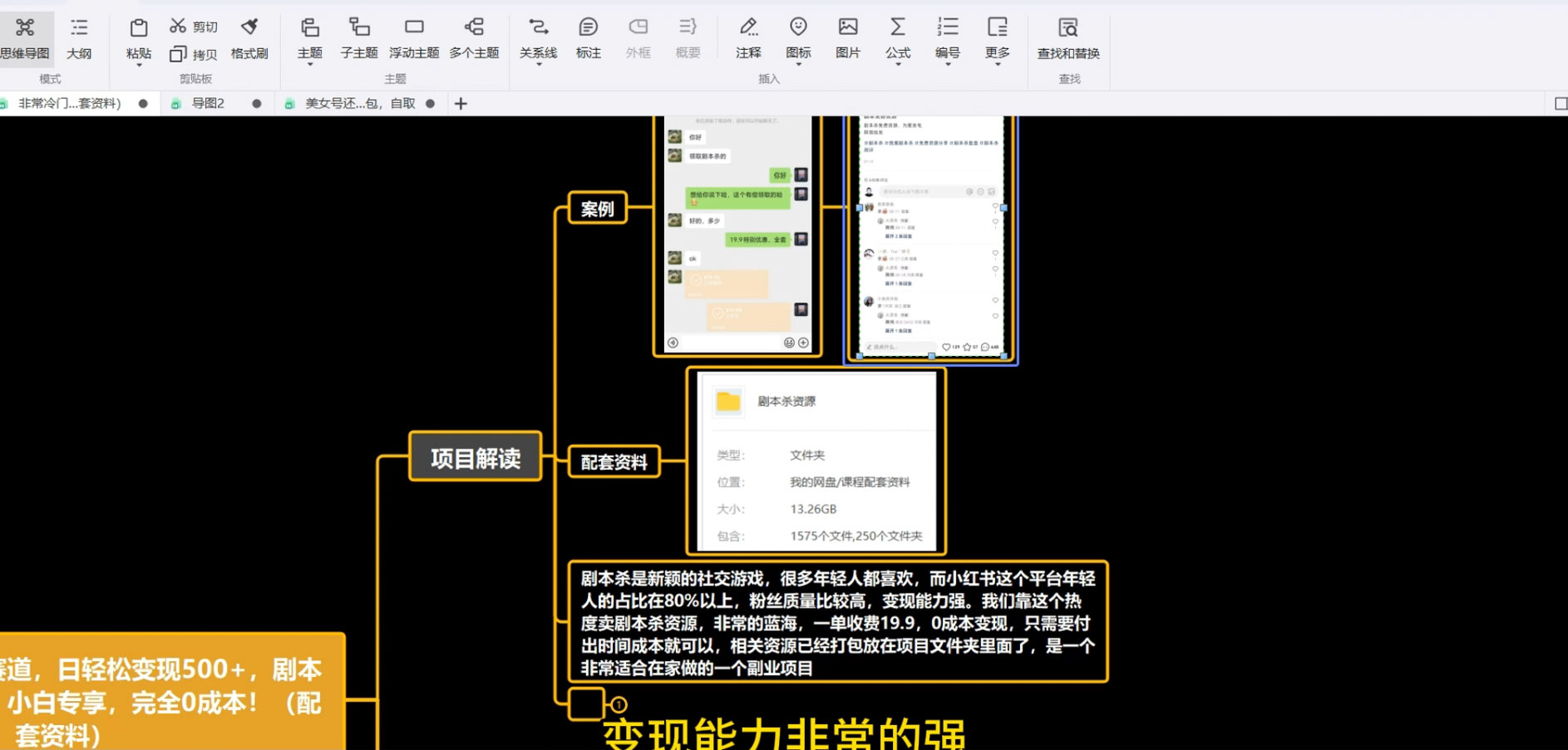Screen dimensions: 1568x750
Task: Insert a 公式 formula
Action: (897, 37)
